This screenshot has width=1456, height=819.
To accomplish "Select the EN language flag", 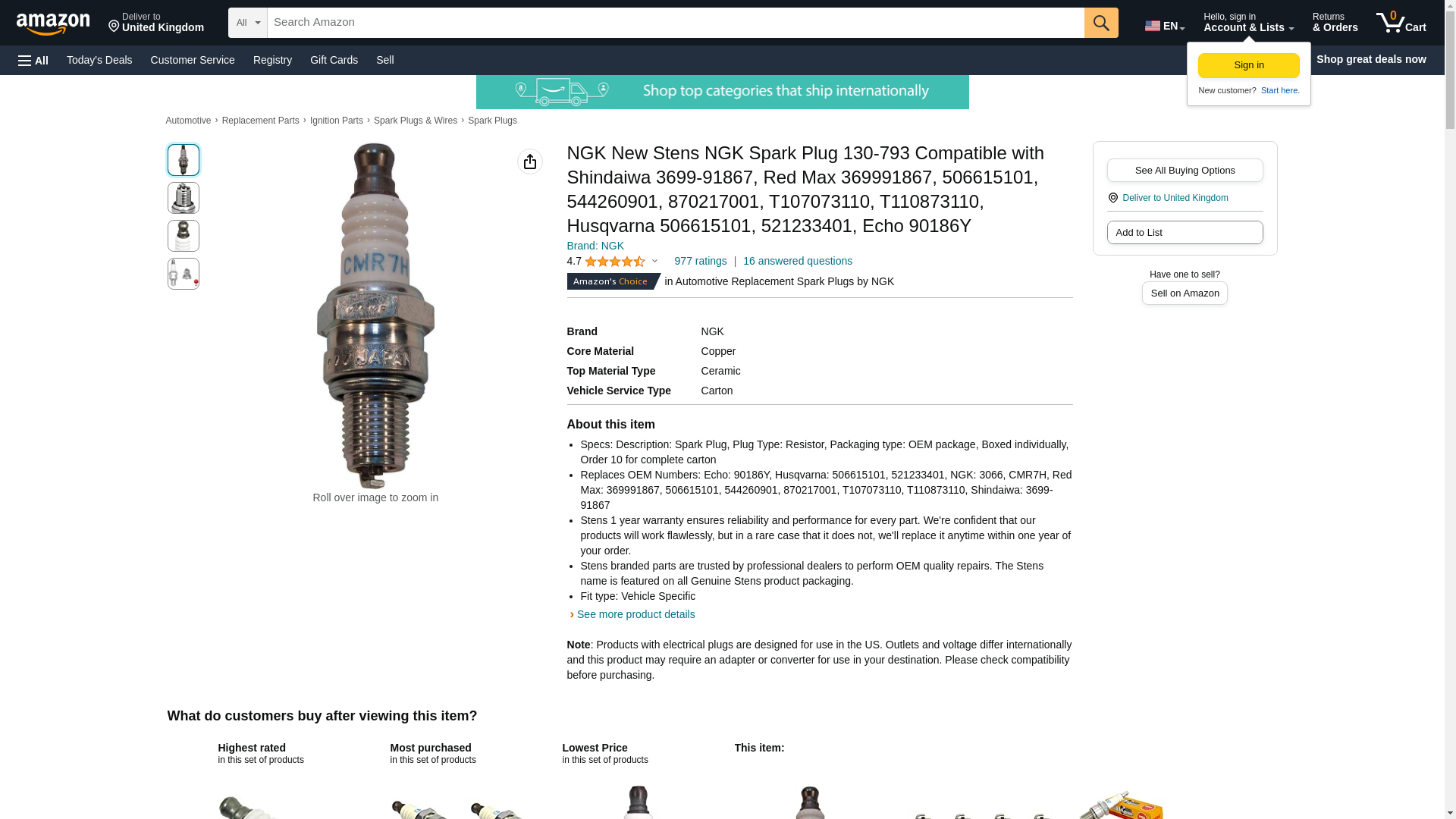I will click(1164, 26).
